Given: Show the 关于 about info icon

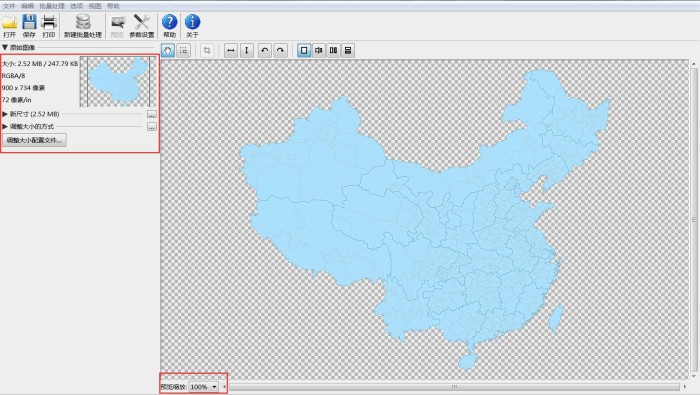Looking at the screenshot, I should 192,25.
